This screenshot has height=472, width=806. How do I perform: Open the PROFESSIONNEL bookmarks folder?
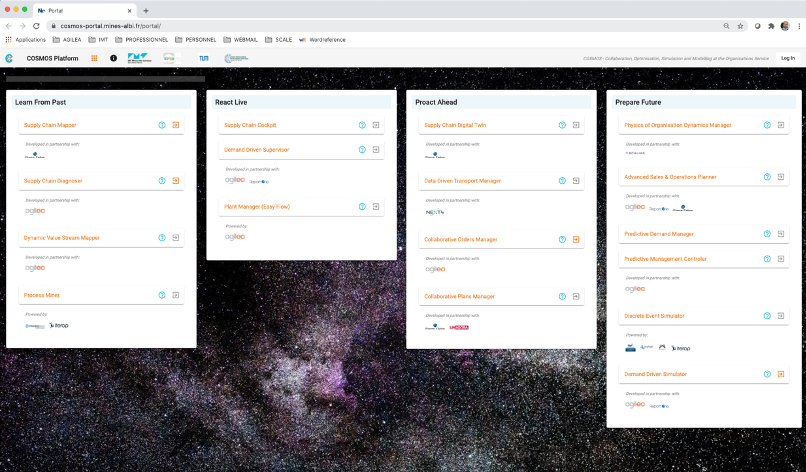pos(142,40)
